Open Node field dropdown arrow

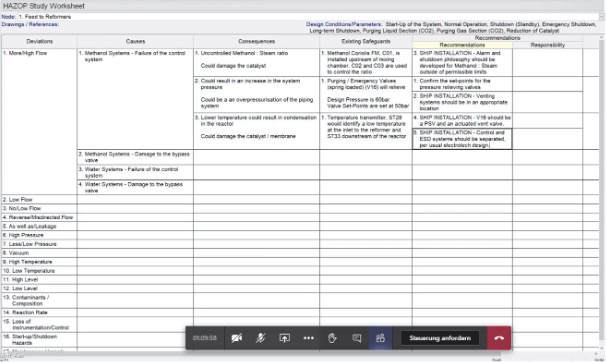602,17
